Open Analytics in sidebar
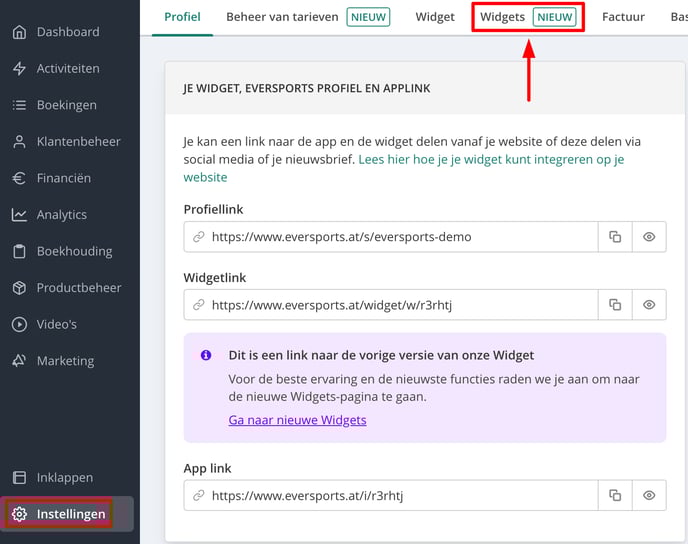Screen dimensions: 688x544 [61, 215]
